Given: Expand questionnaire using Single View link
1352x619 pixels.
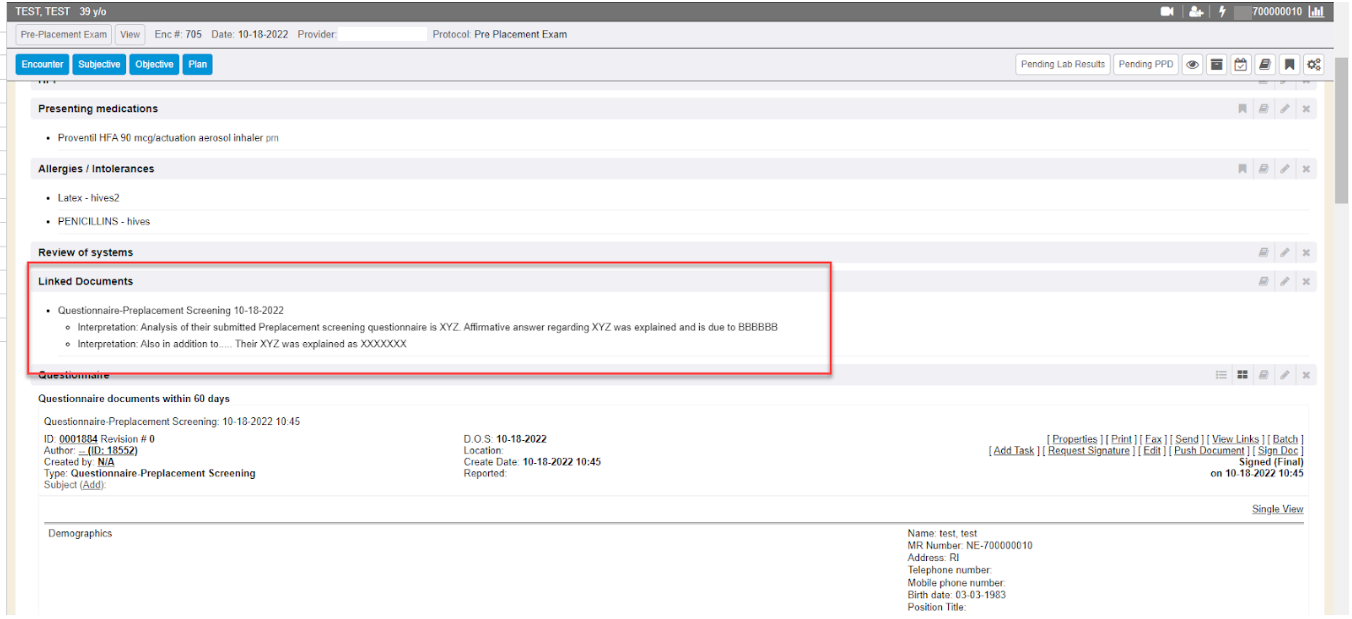Looking at the screenshot, I should click(x=1277, y=509).
